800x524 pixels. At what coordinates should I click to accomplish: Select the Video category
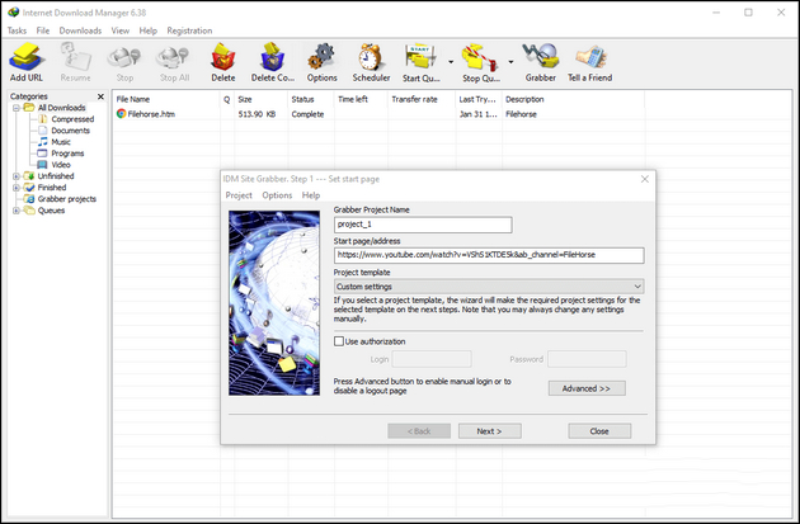pos(55,164)
